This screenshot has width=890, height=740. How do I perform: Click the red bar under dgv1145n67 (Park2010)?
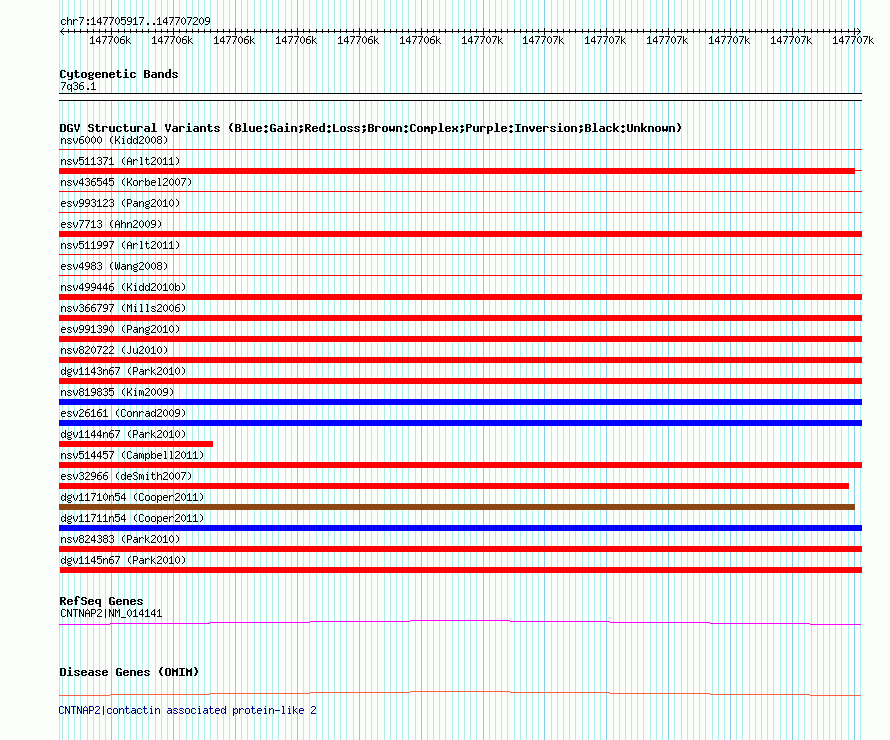(x=460, y=570)
